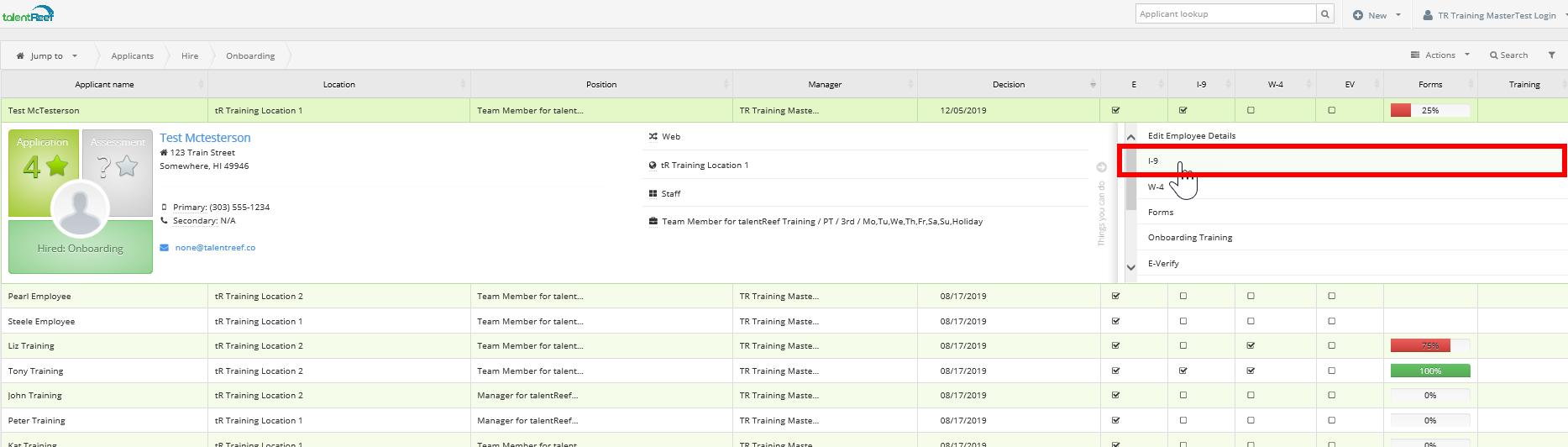Image resolution: width=1568 pixels, height=447 pixels.
Task: Click the applicant profile avatar
Action: (x=80, y=208)
